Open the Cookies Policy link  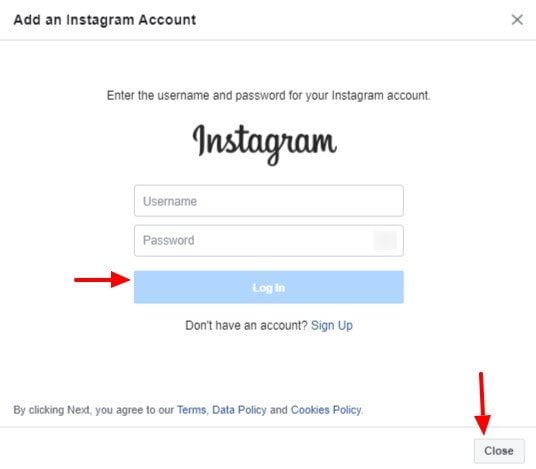326,410
